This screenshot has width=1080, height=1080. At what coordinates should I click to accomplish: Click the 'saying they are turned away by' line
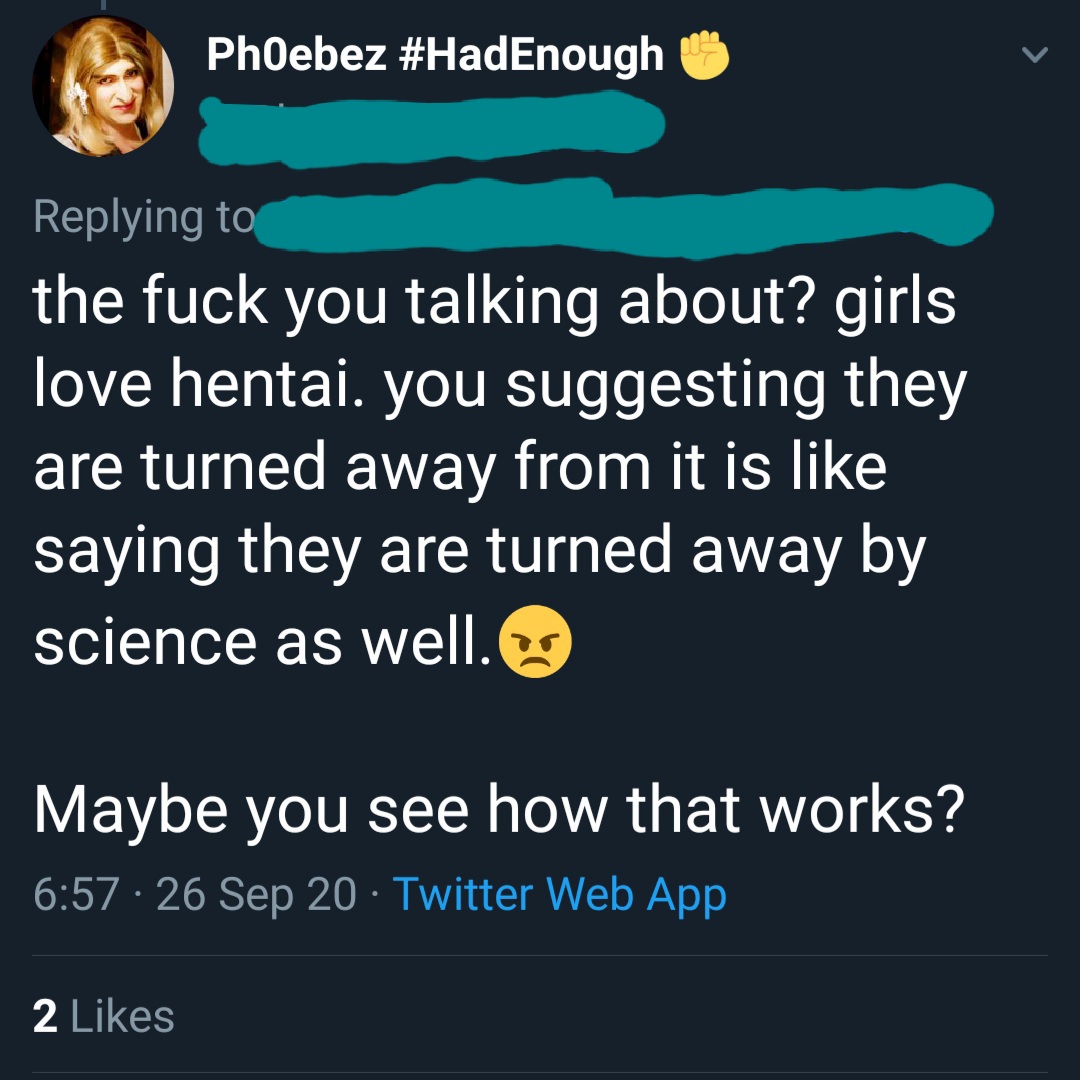[x=479, y=552]
